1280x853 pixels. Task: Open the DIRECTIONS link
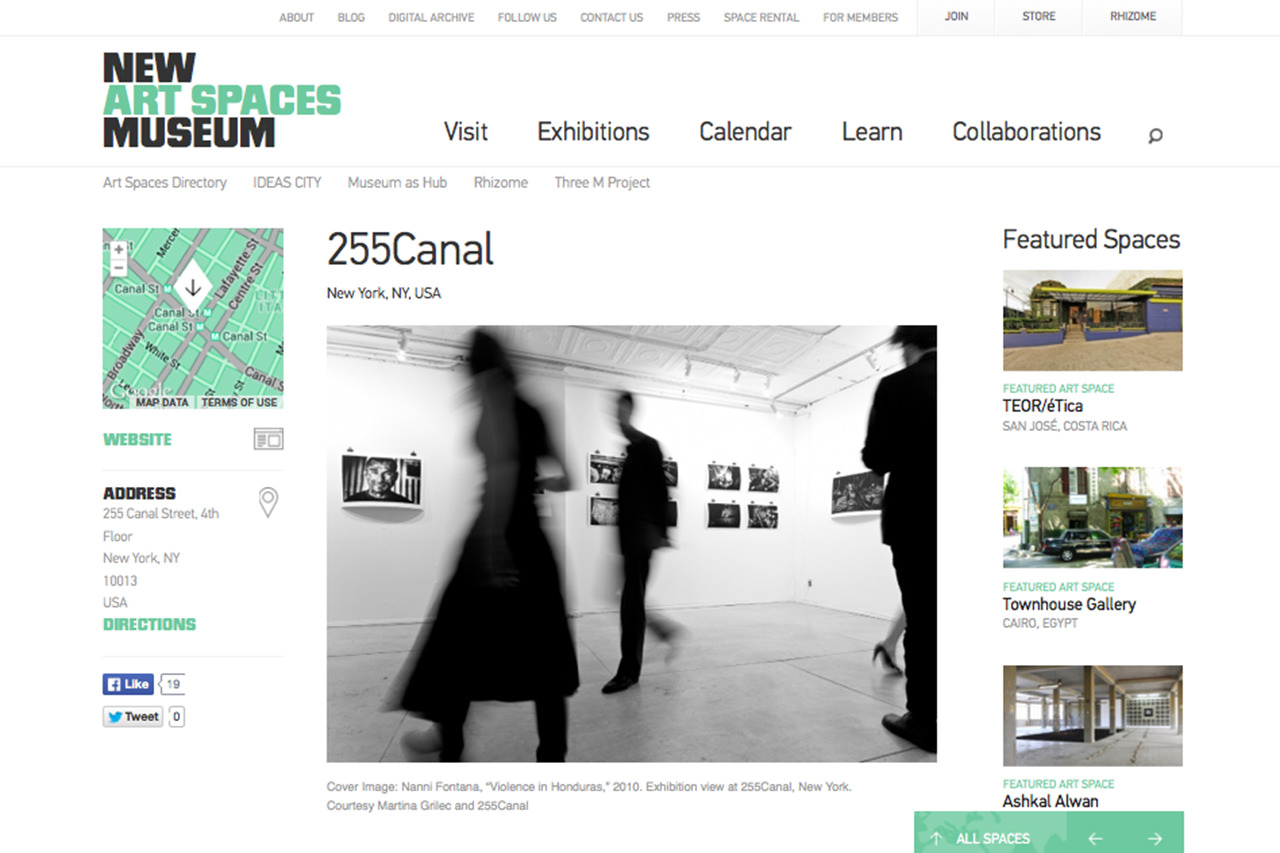(149, 624)
